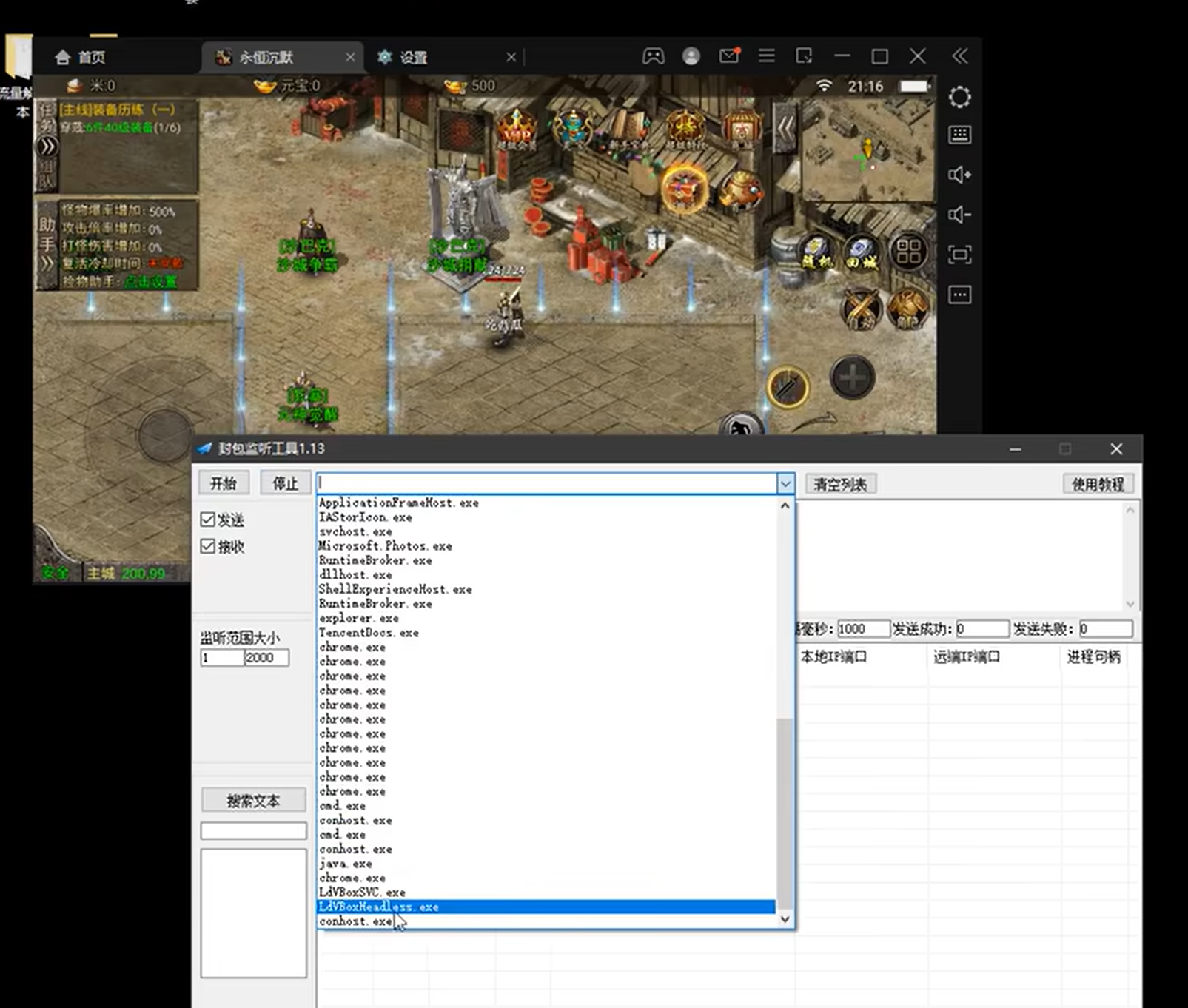Click the 回城 return-to-town icon

point(862,252)
